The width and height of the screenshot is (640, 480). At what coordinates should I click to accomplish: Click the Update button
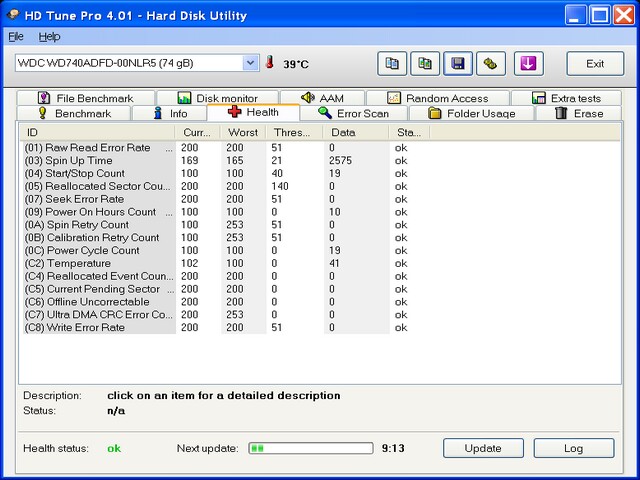[483, 448]
